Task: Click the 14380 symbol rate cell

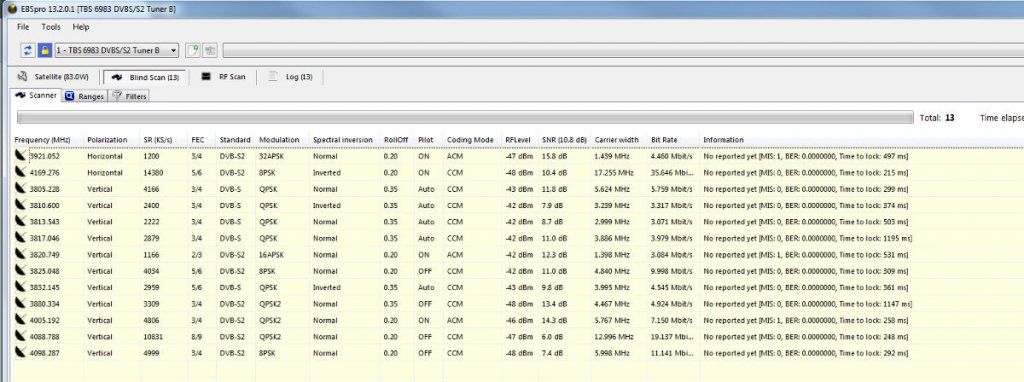Action: tap(153, 172)
